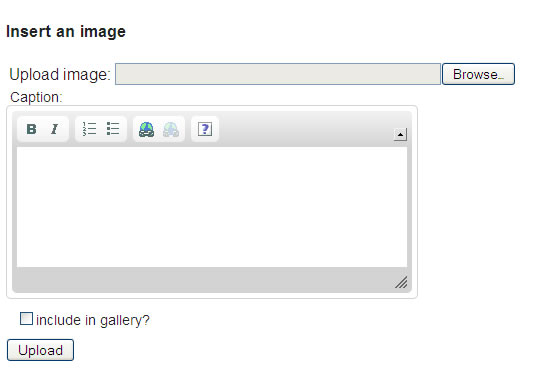Viewport: 544px width, 388px height.
Task: Insert a bulleted list in caption
Action: click(113, 129)
